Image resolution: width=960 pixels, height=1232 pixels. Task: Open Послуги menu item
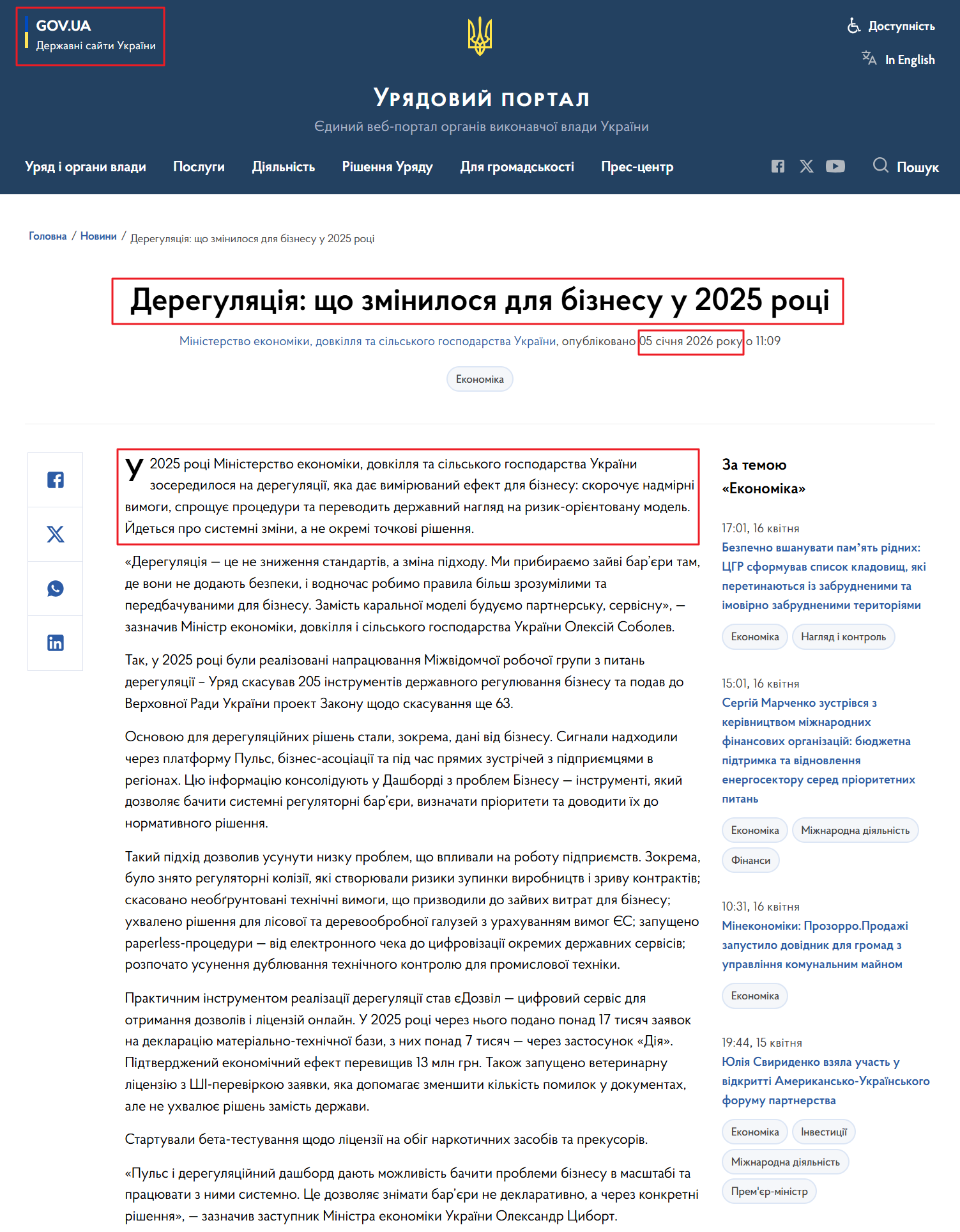199,167
